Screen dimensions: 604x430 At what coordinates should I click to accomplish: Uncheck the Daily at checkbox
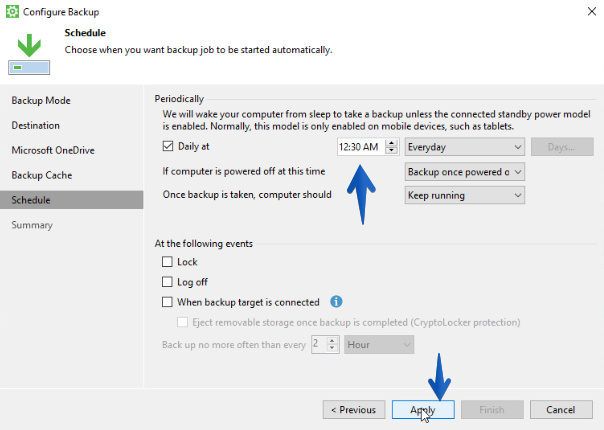pos(168,146)
